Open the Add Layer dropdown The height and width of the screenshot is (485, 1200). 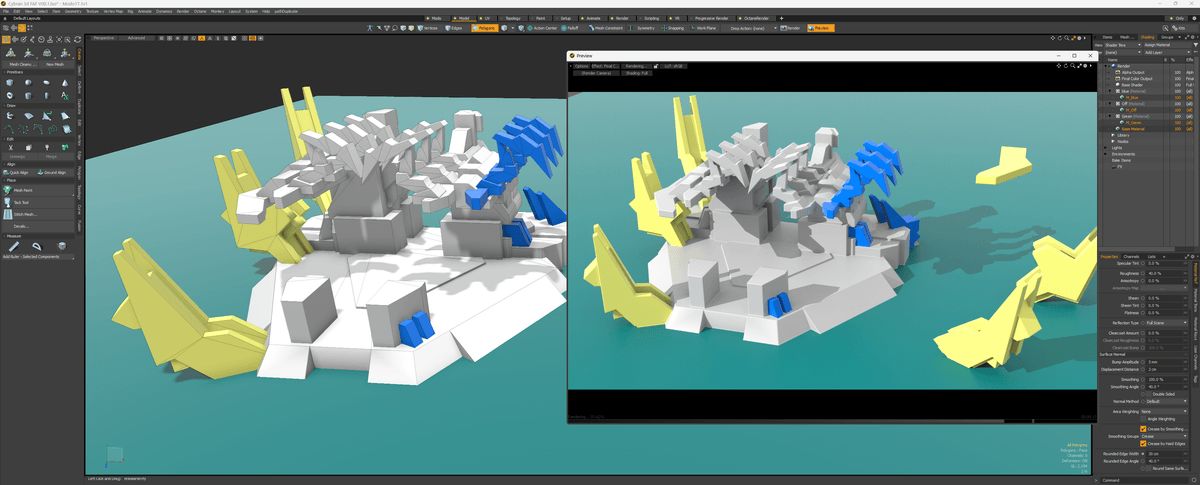click(1166, 52)
